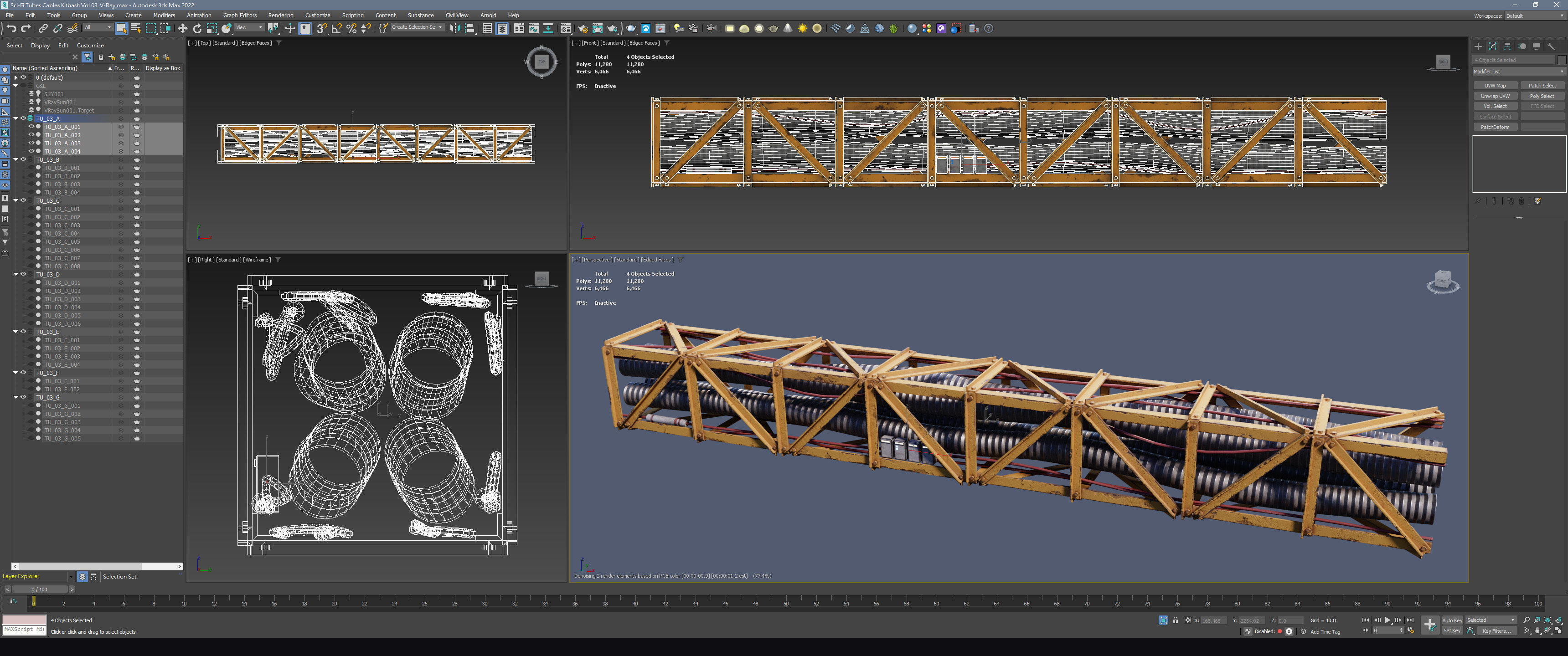This screenshot has height=656, width=1568.
Task: Open the Rendered Frame Window icon
Action: (598, 29)
